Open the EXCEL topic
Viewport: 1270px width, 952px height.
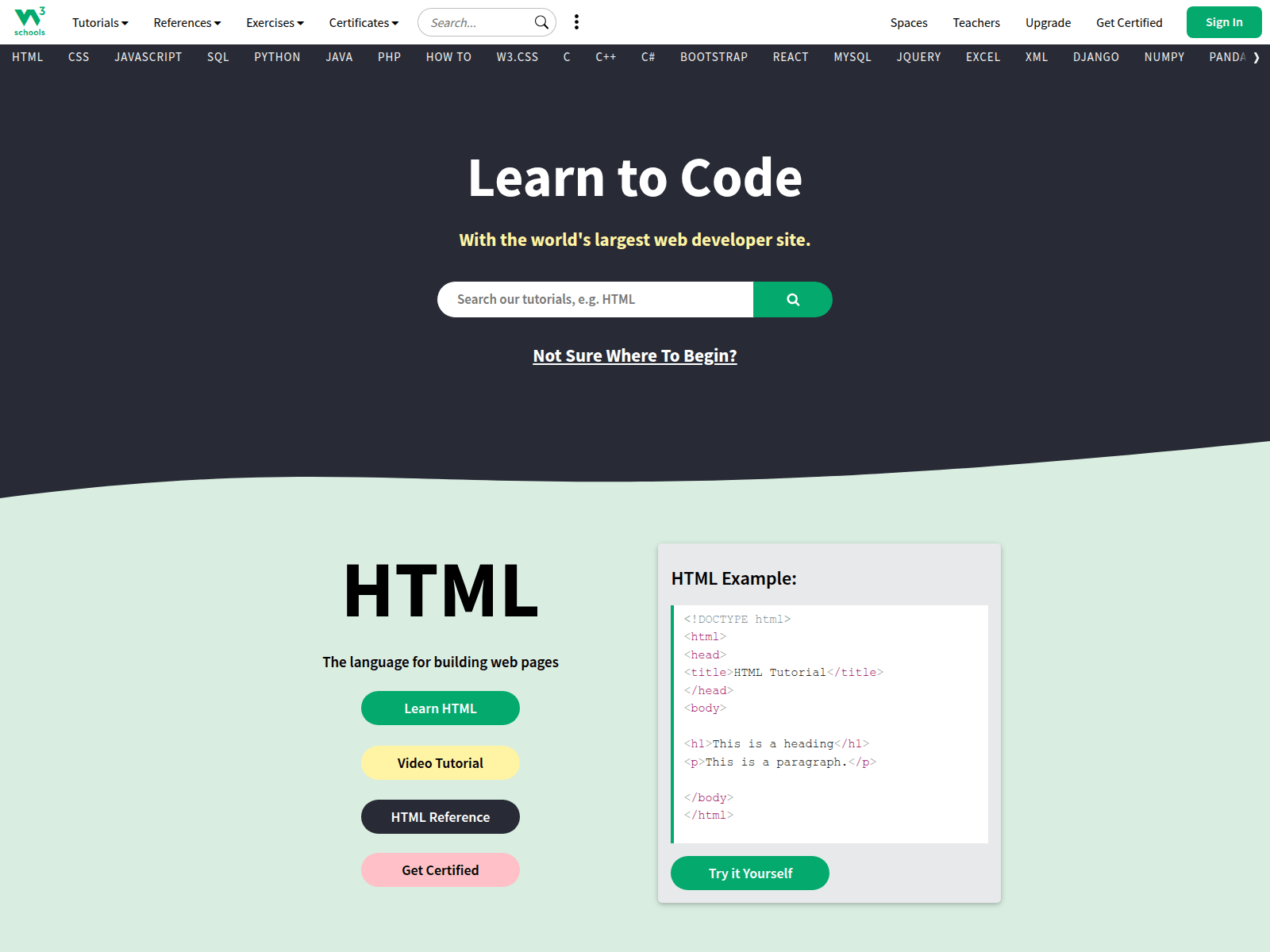pyautogui.click(x=983, y=57)
